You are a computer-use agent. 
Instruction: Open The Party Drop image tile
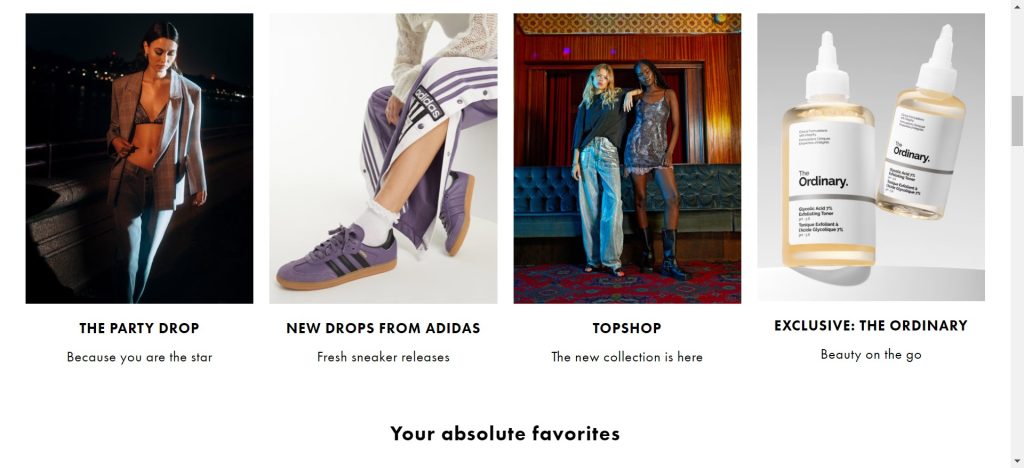139,158
